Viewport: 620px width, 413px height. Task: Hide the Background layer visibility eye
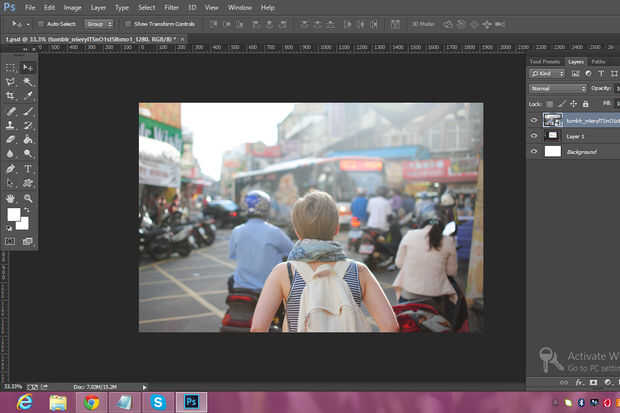click(534, 152)
